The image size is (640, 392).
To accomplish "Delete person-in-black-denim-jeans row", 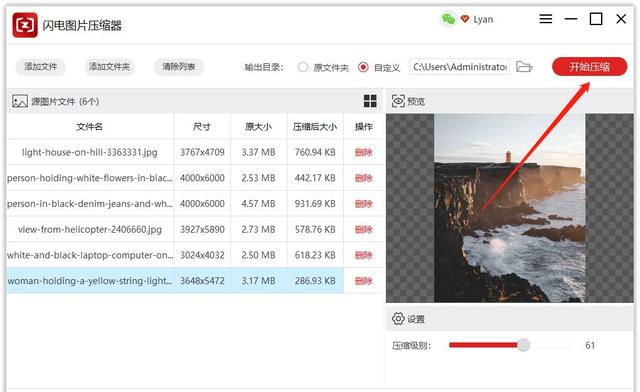I will [364, 204].
